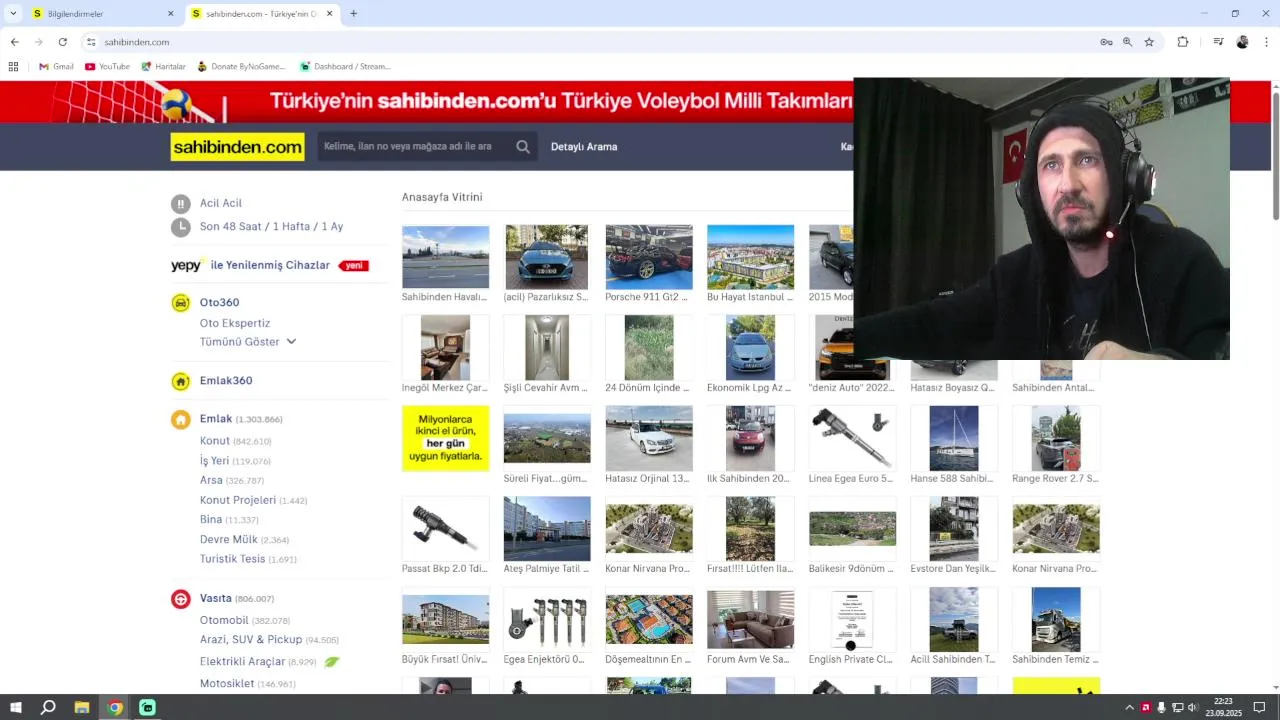Open the Chrome profile avatar

click(x=1242, y=42)
